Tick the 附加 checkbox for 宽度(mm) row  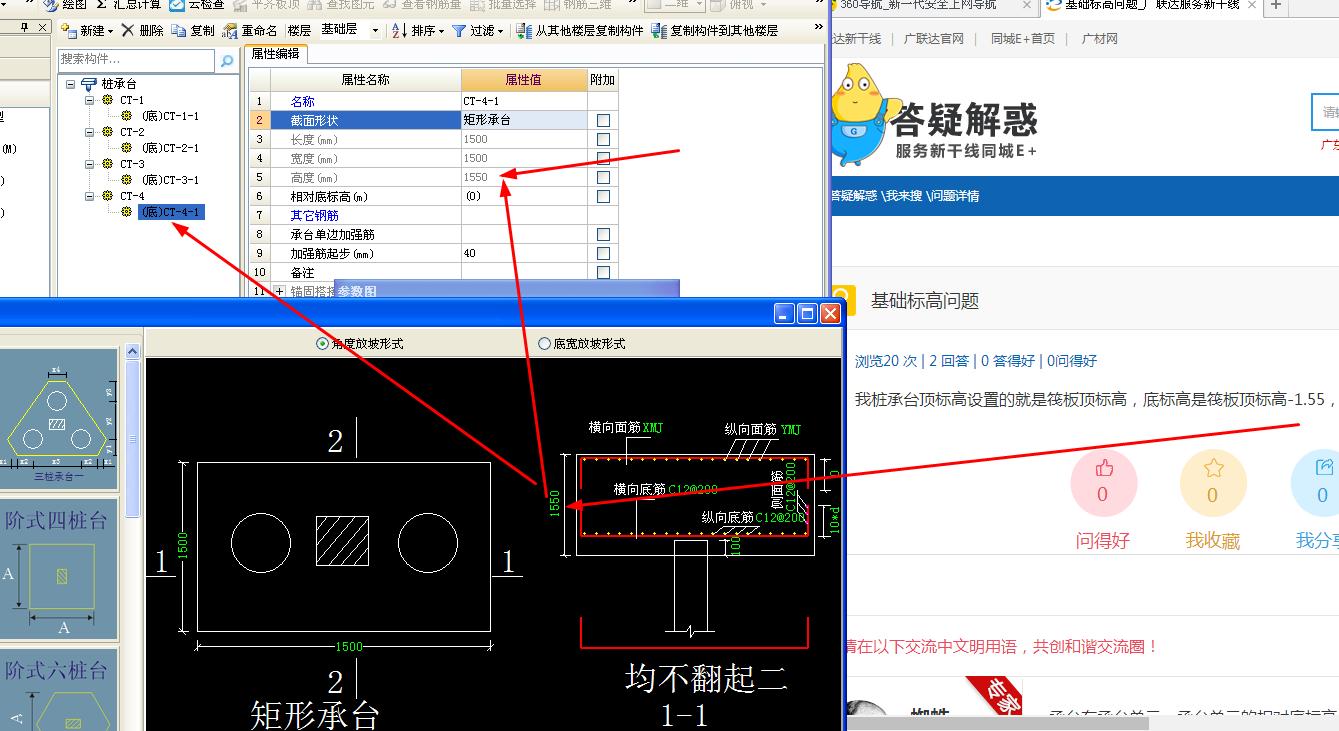(x=603, y=159)
